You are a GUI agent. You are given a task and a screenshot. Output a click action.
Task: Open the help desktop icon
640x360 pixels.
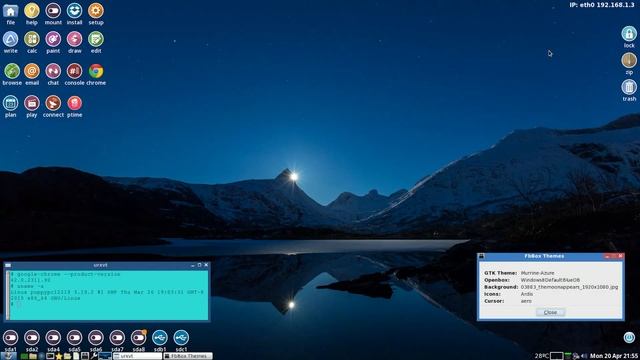pyautogui.click(x=32, y=11)
